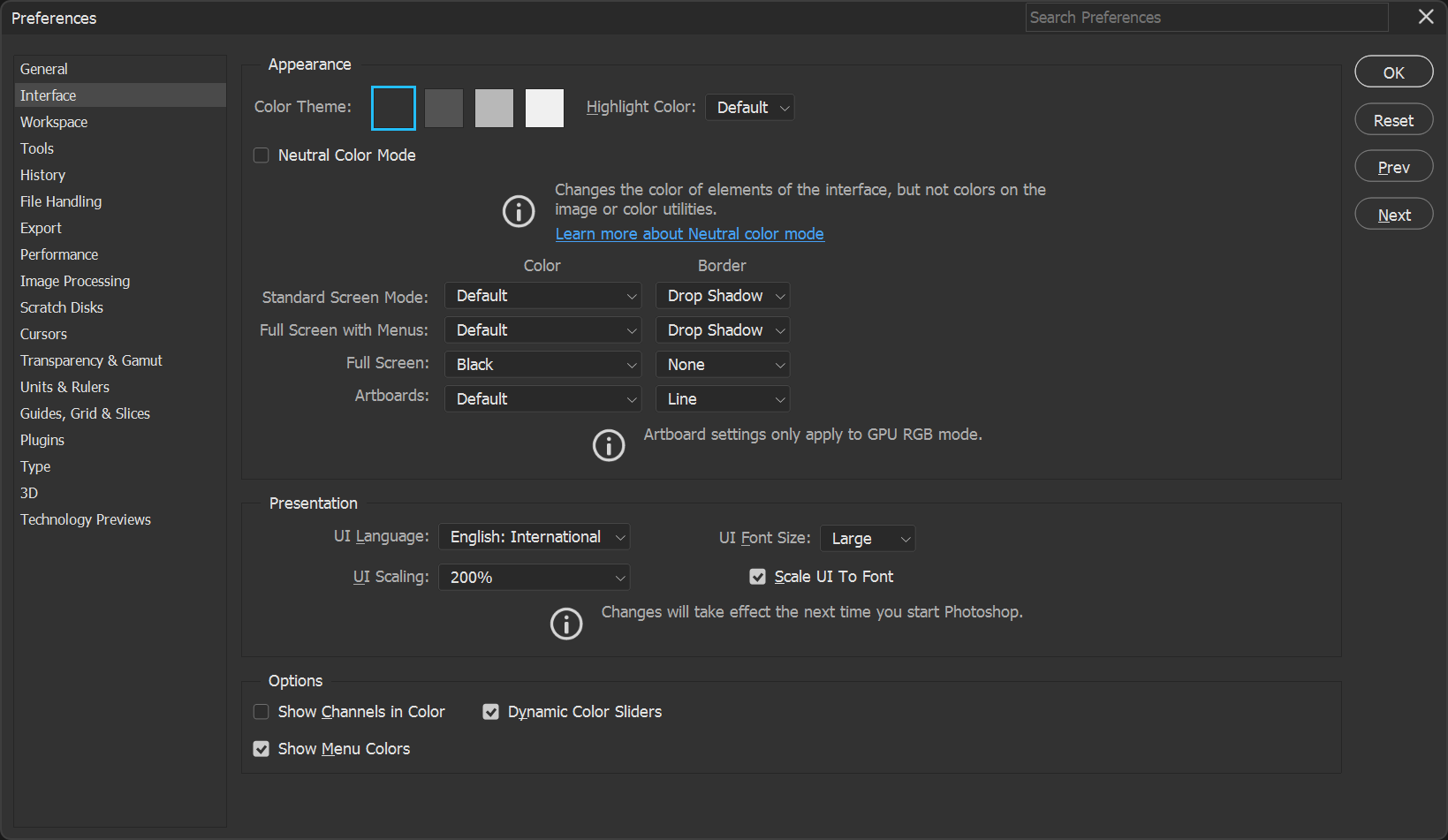Image resolution: width=1448 pixels, height=840 pixels.
Task: Disable Show Menu Colors
Action: tap(261, 748)
